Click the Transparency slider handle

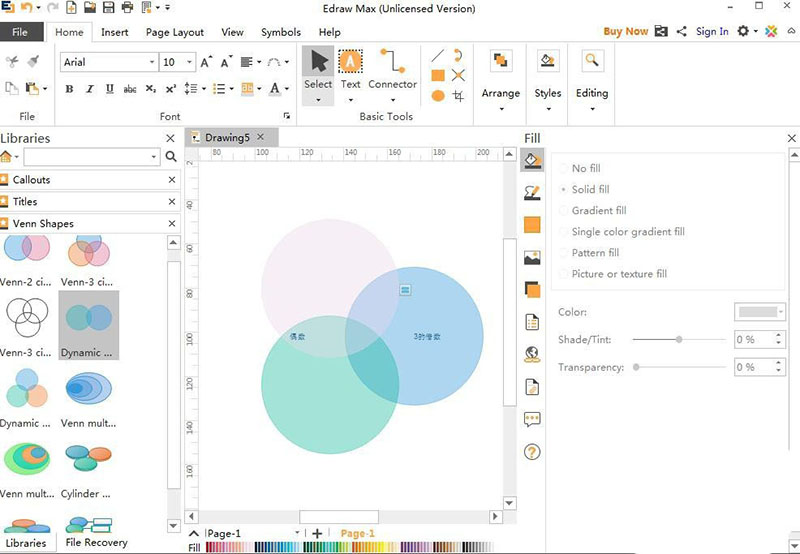[x=637, y=367]
